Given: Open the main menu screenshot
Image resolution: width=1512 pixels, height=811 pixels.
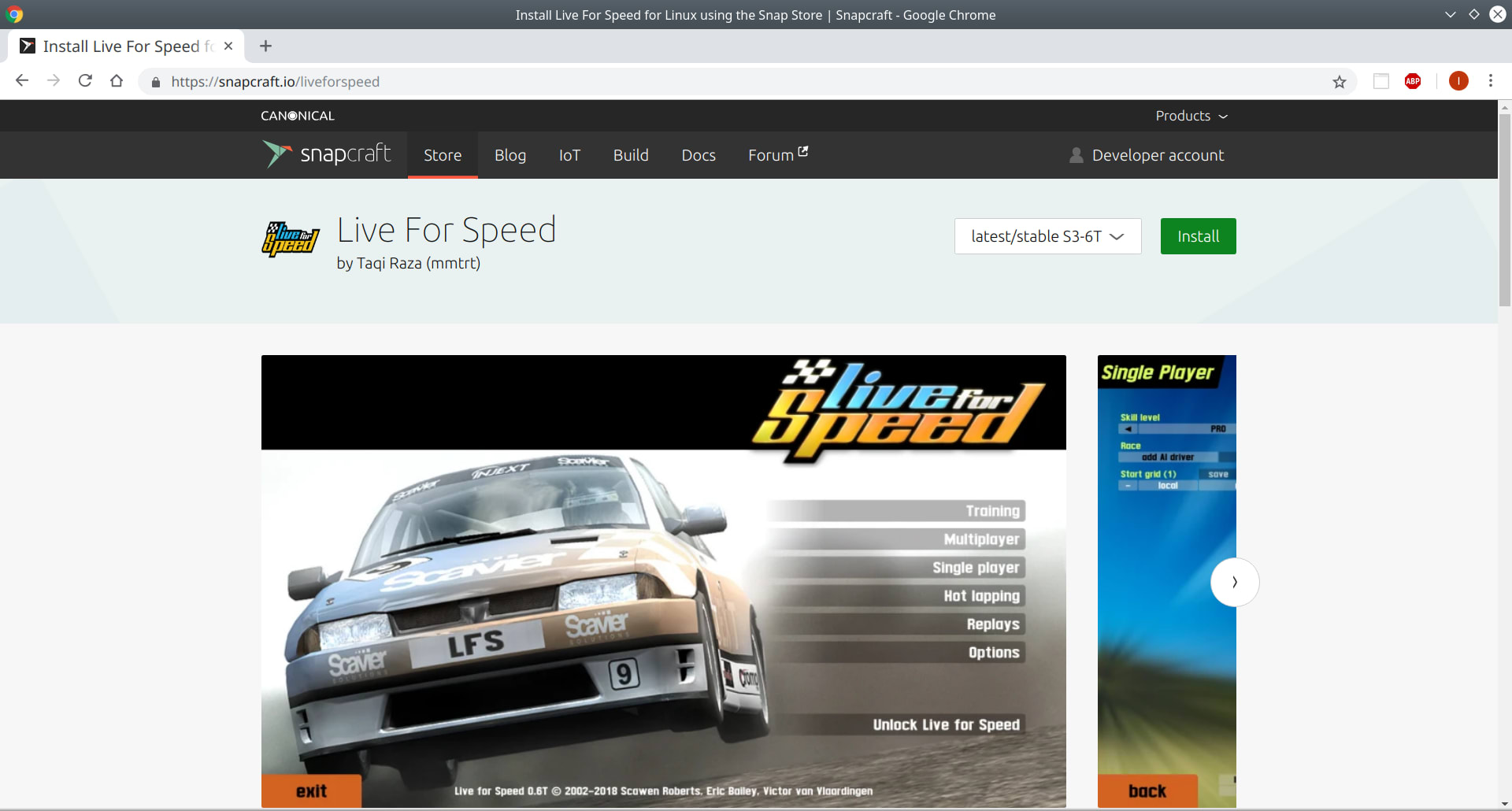Looking at the screenshot, I should click(x=664, y=581).
